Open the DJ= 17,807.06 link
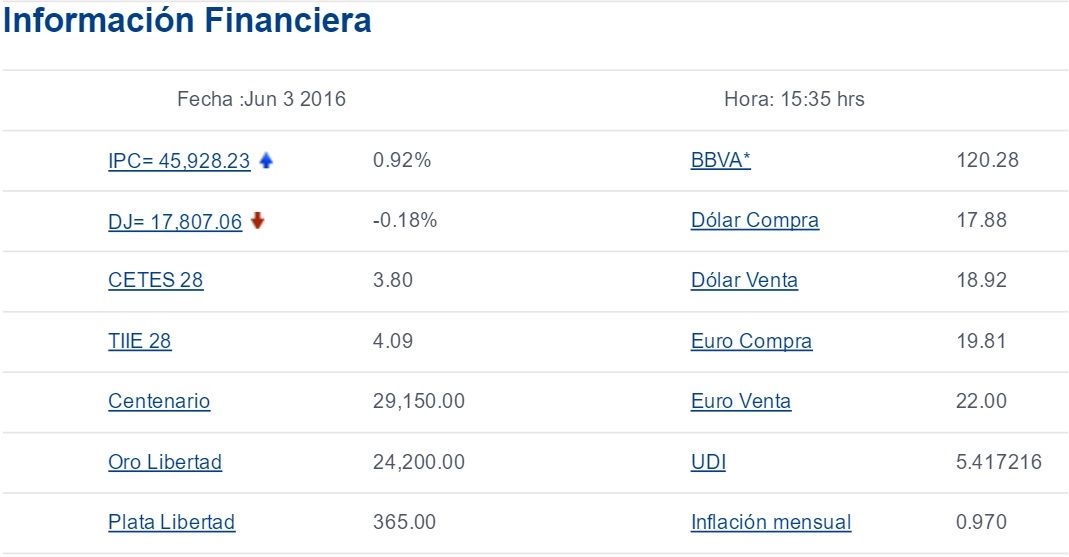The image size is (1069, 557). [x=175, y=222]
